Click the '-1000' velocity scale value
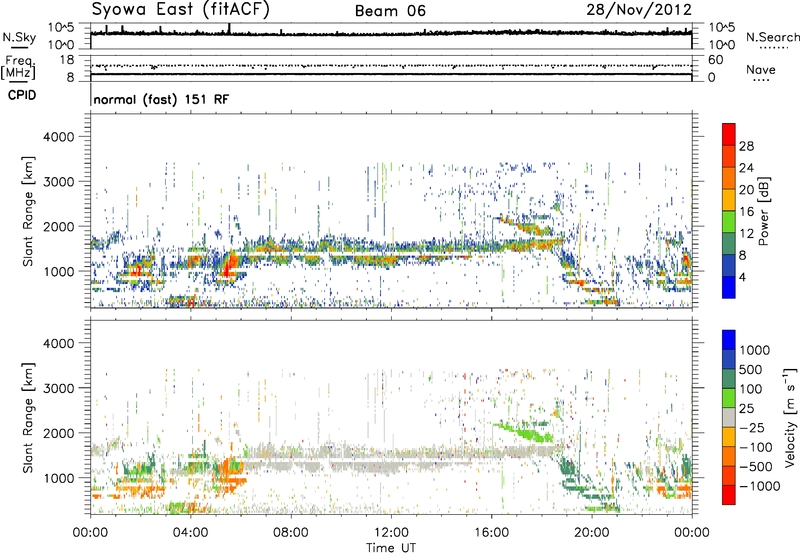This screenshot has height=554, width=800. (760, 486)
